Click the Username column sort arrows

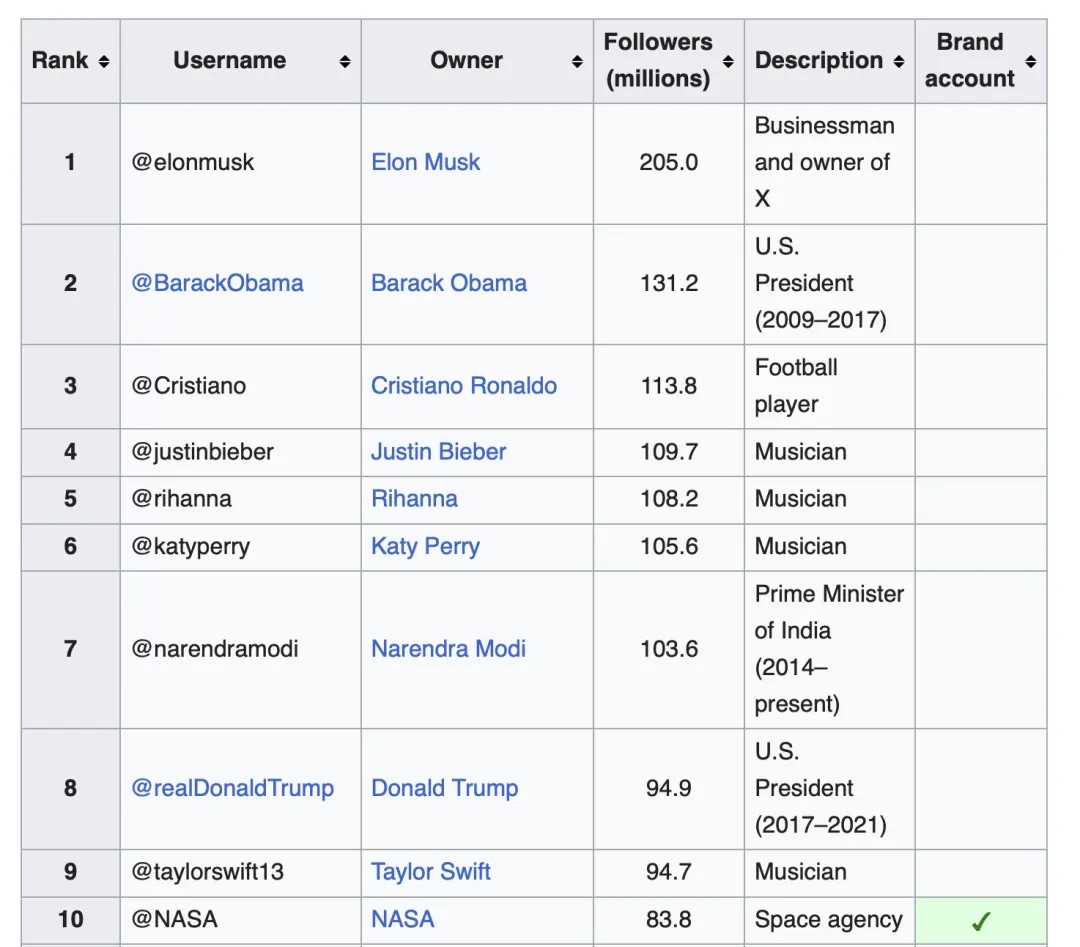345,62
